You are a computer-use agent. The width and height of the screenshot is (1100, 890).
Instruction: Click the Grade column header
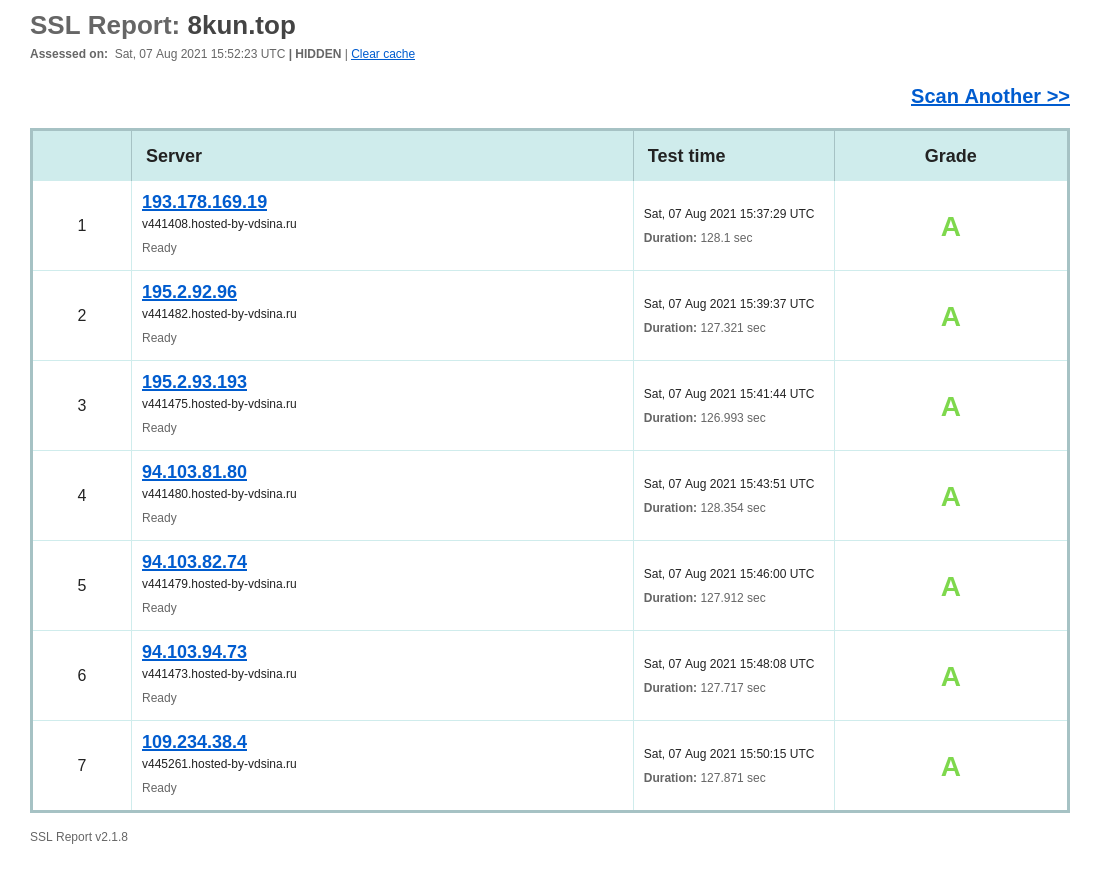[x=951, y=156]
